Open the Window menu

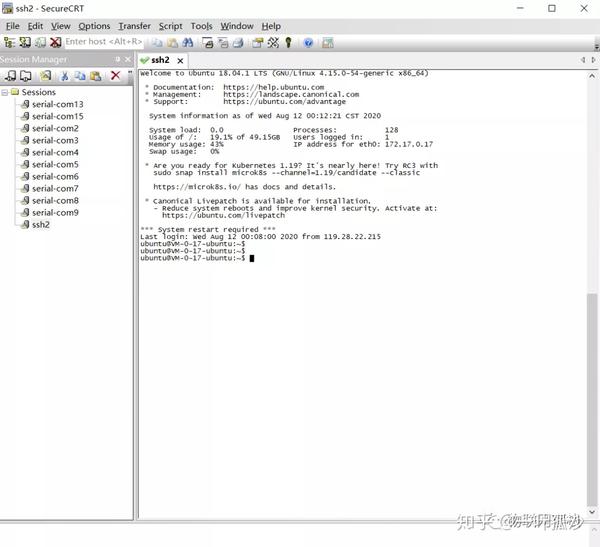tap(237, 26)
